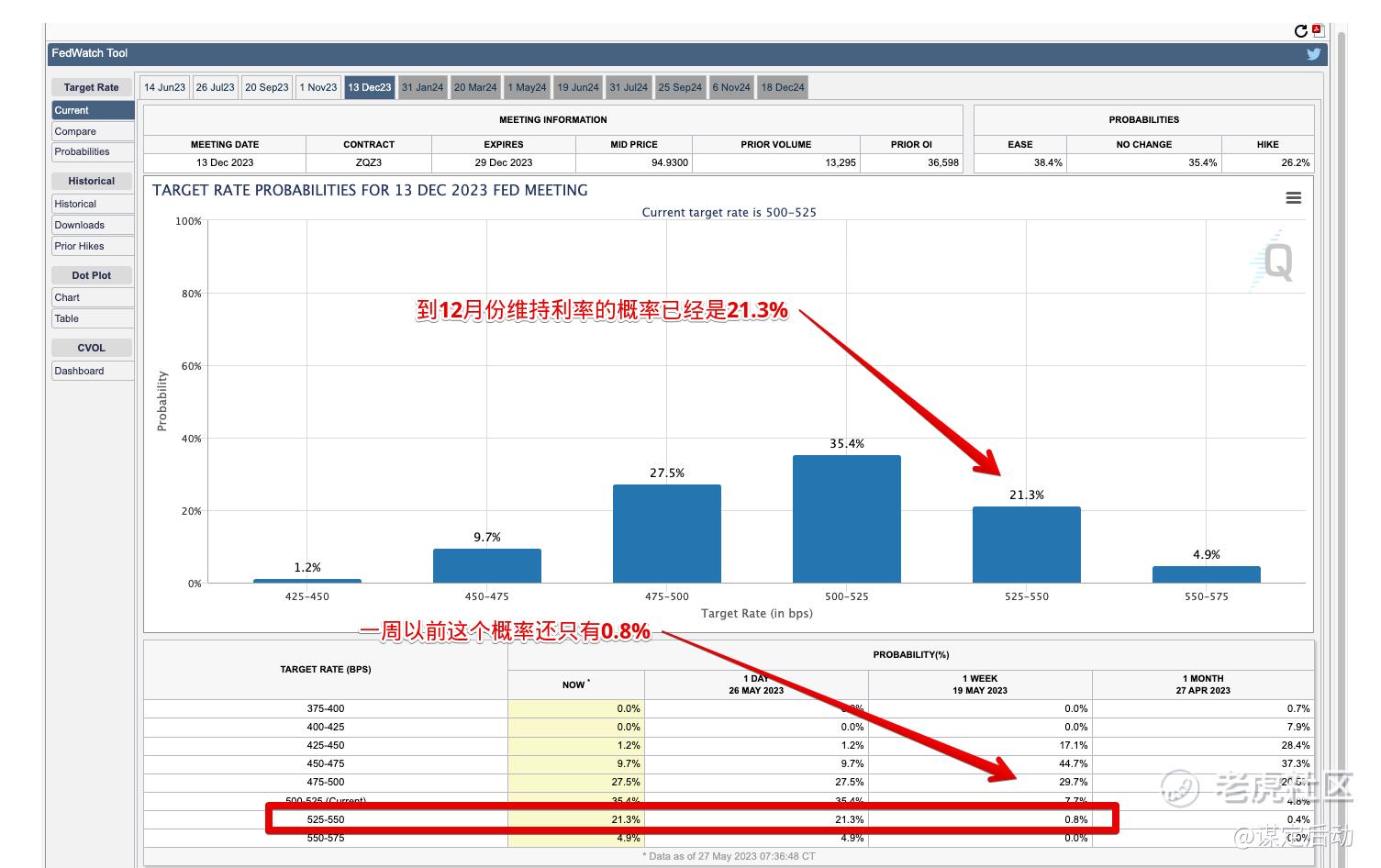Open Probabilities in the sidebar
1381x868 pixels.
click(x=93, y=151)
